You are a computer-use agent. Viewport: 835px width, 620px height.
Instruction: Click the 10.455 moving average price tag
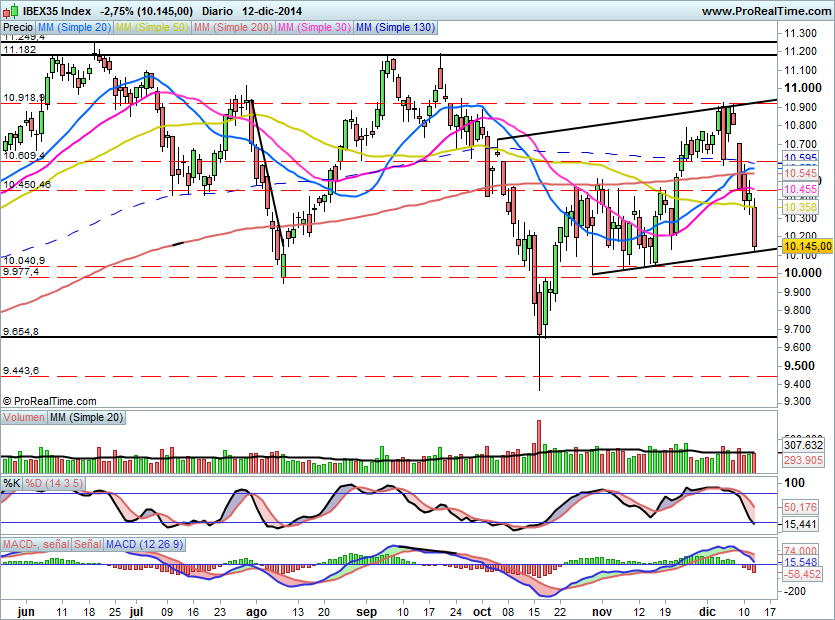point(800,189)
